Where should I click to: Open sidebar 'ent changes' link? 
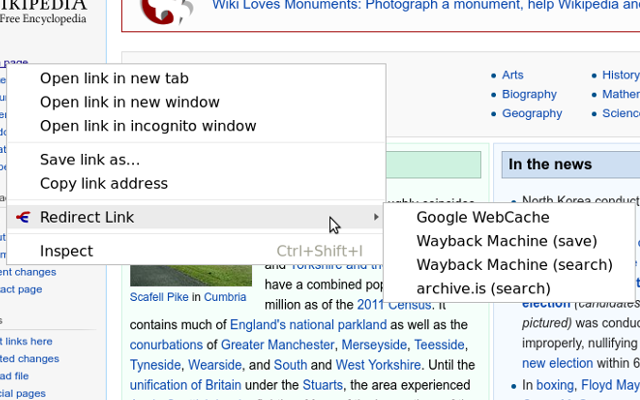tap(28, 272)
